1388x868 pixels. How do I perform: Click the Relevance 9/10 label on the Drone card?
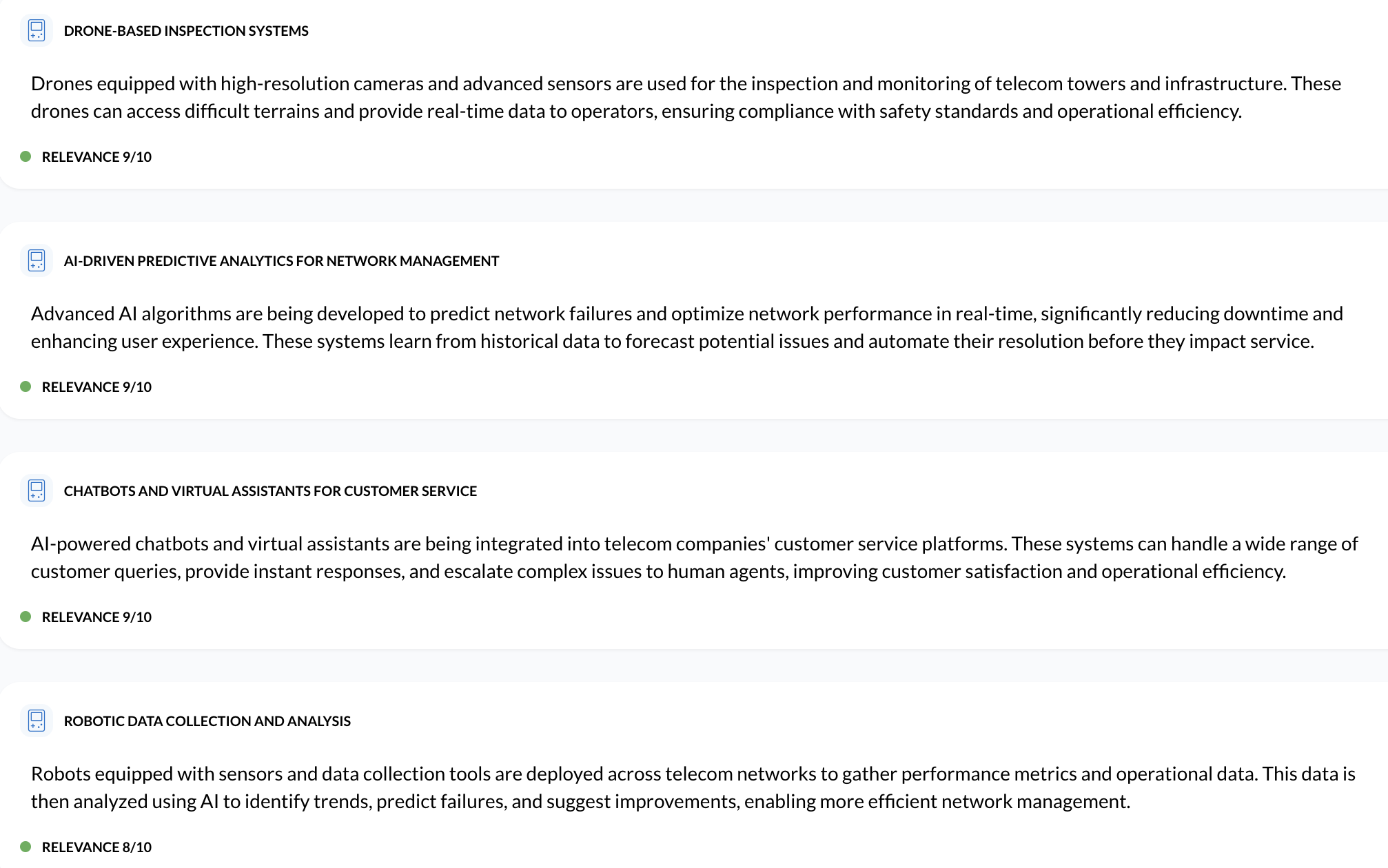coord(96,157)
